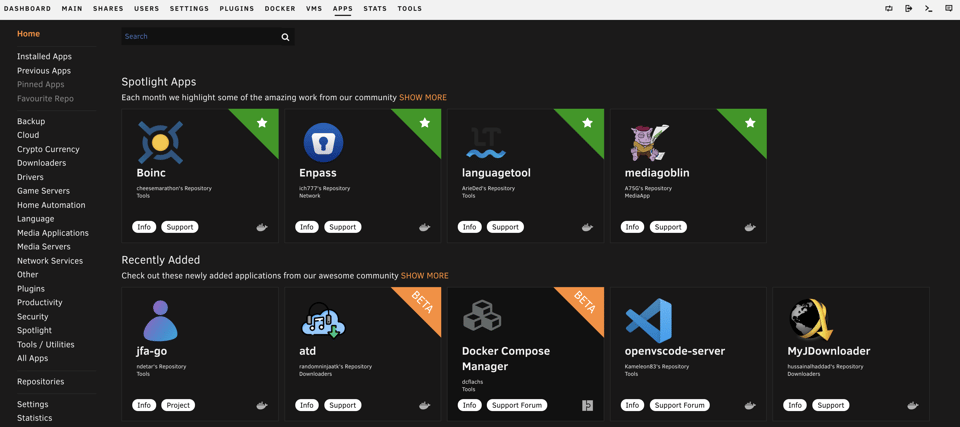
Task: Open Installed Apps in sidebar
Action: pyautogui.click(x=44, y=56)
